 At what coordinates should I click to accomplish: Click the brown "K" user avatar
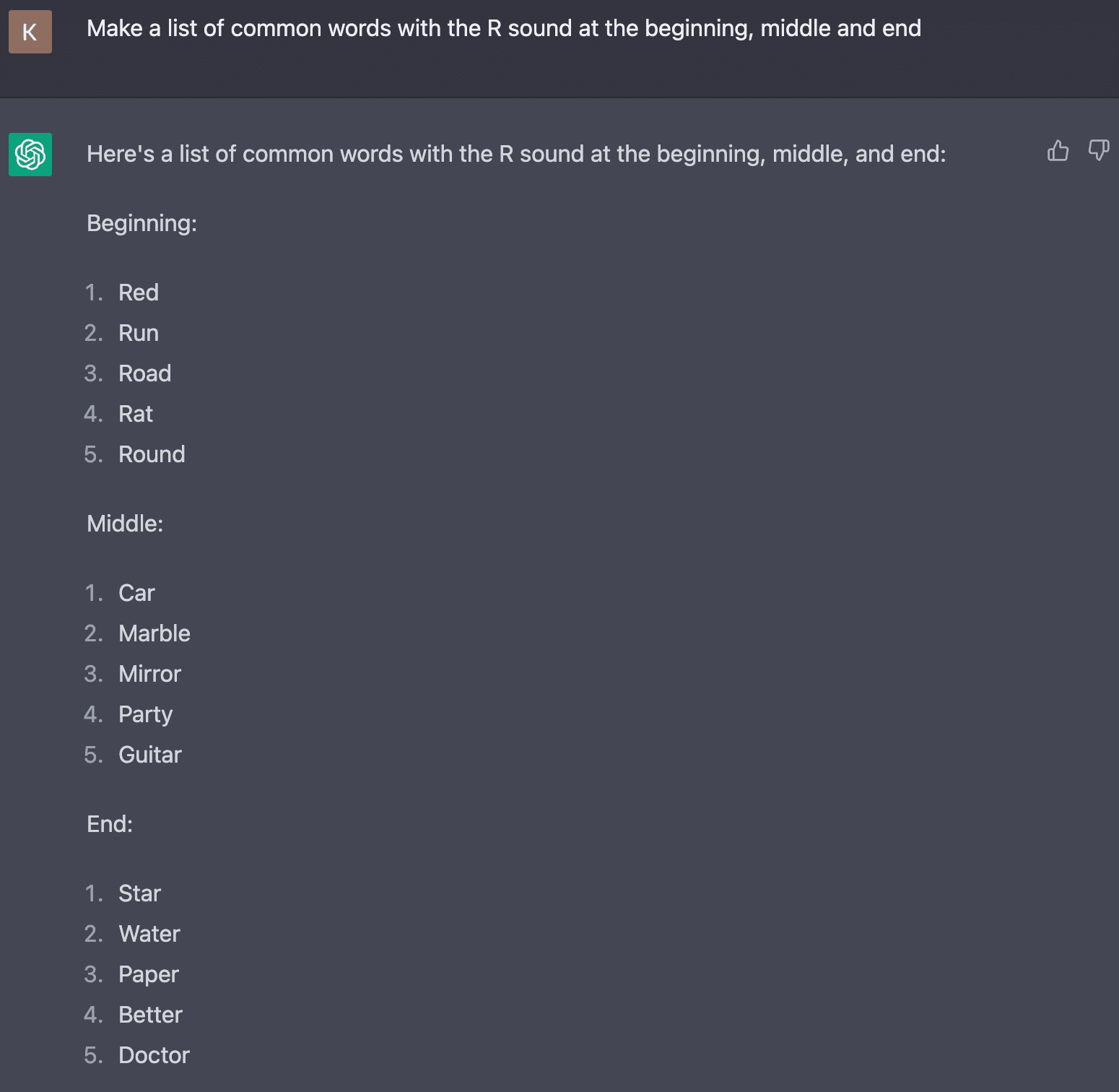30,32
